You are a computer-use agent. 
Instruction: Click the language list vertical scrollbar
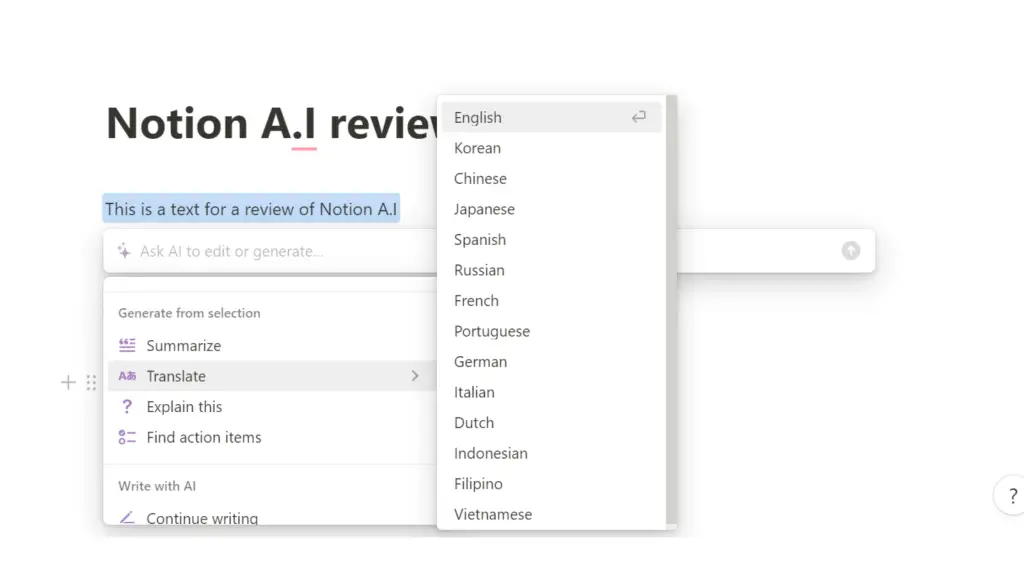tap(671, 310)
